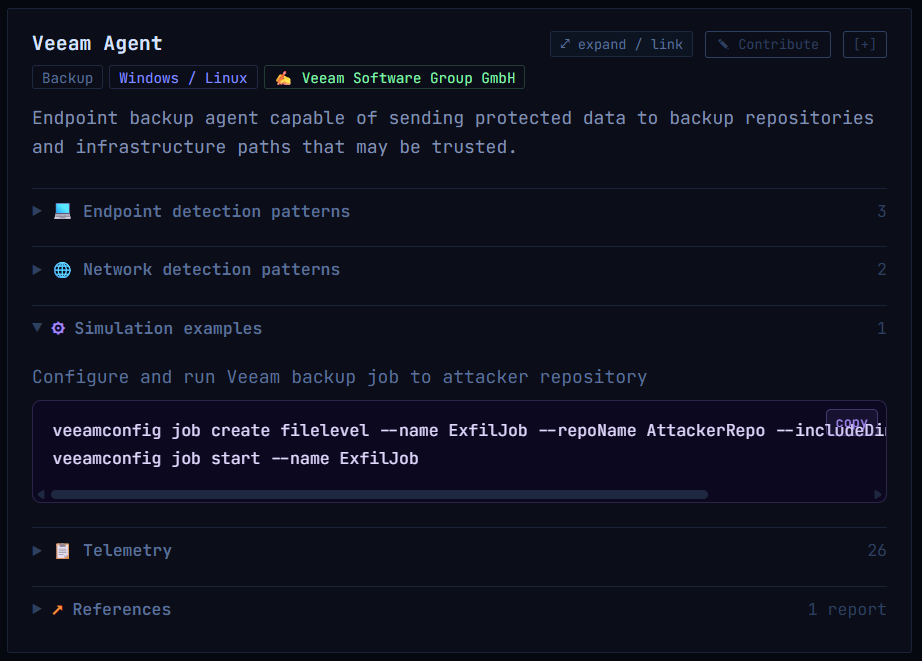The height and width of the screenshot is (661, 922).
Task: Click the clipboard icon beside Telemetry
Action: [x=62, y=551]
